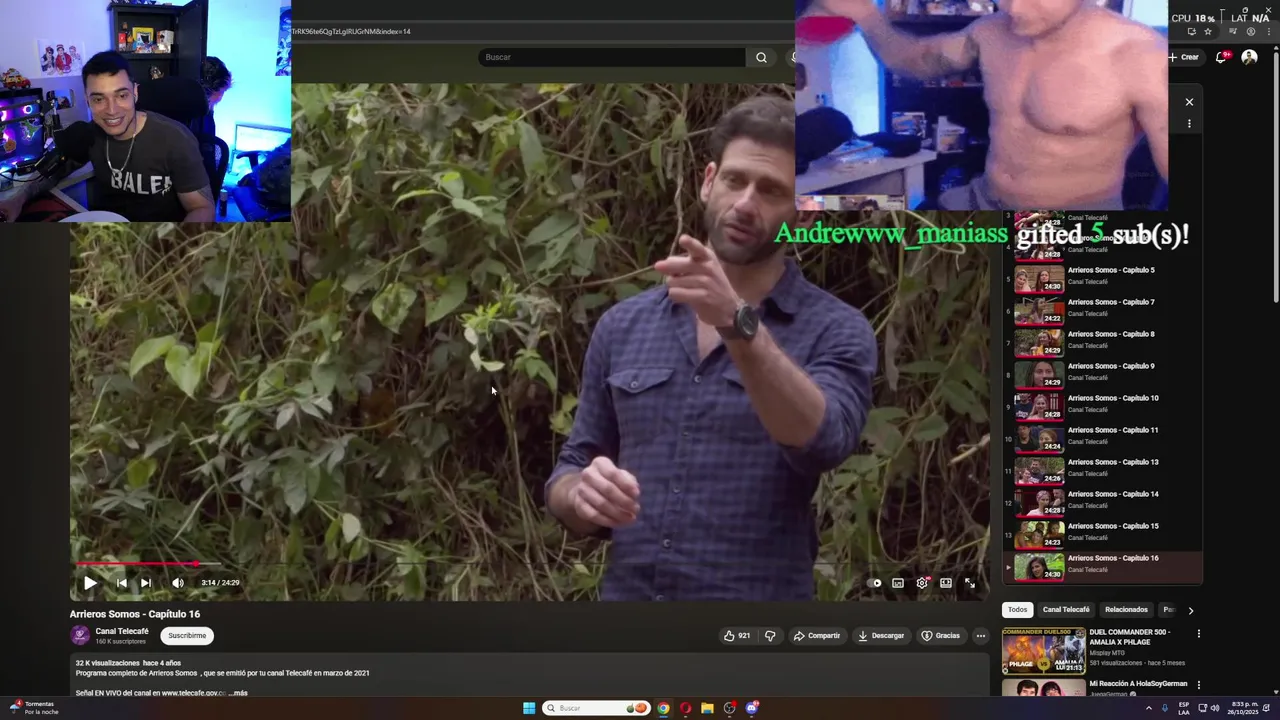The width and height of the screenshot is (1280, 720).
Task: Select Arrieros Somos - Capítulo 5 in playlist
Action: 1104,278
